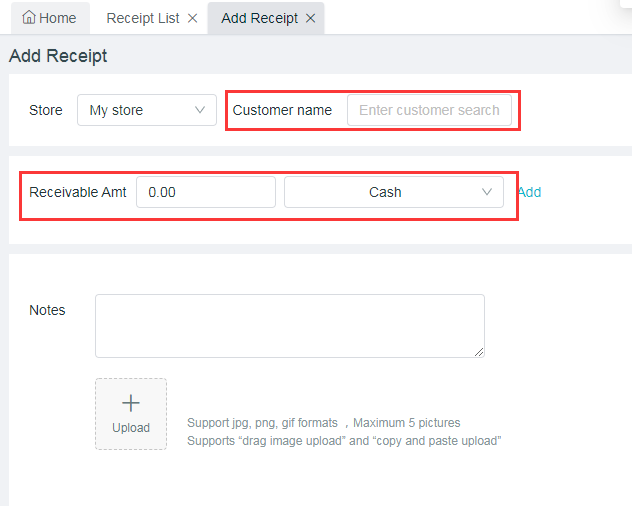Click the chevron arrow in Store selector
632x506 pixels.
click(x=200, y=110)
